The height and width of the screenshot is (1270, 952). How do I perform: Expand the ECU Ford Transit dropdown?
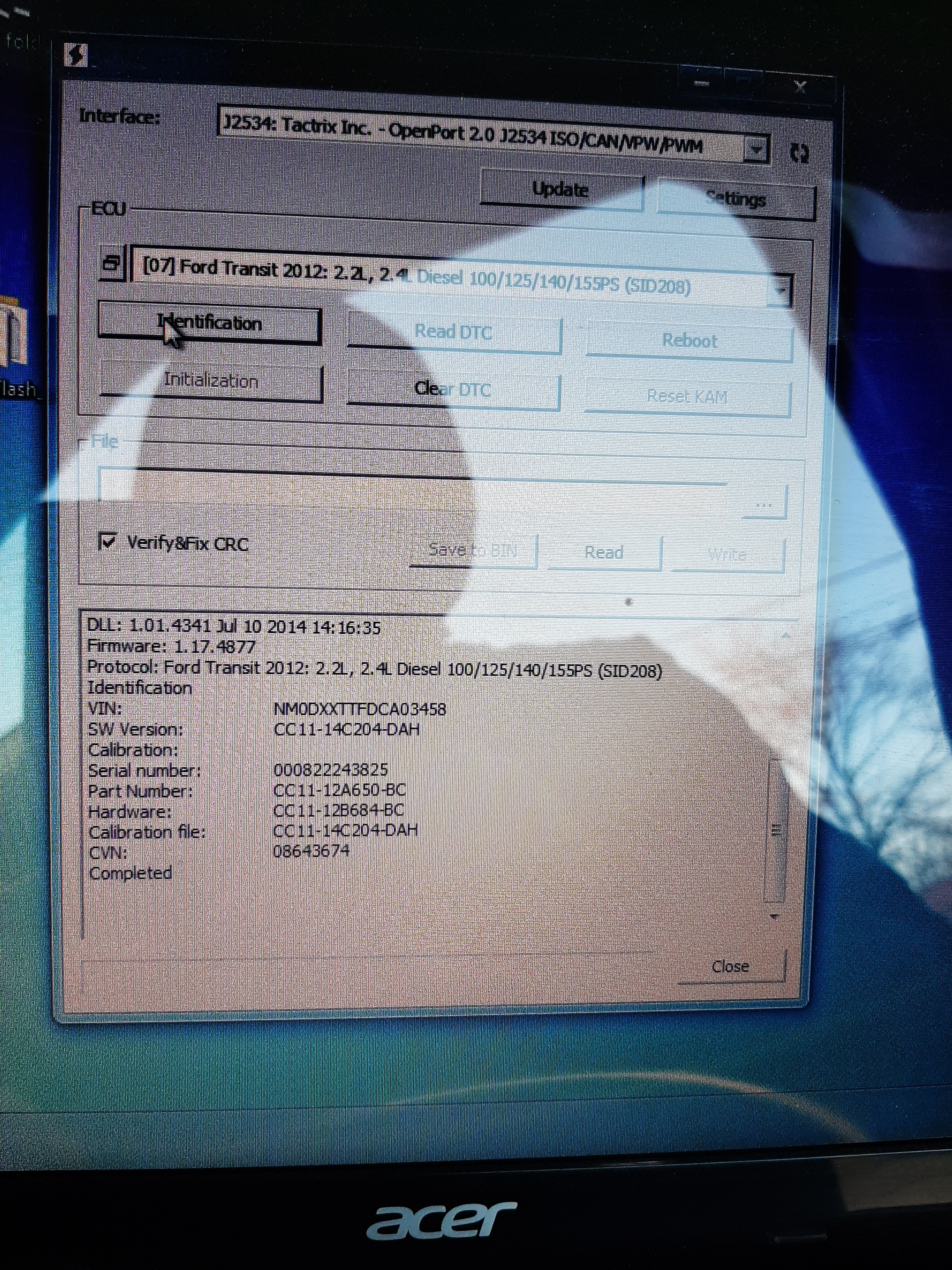click(x=780, y=291)
